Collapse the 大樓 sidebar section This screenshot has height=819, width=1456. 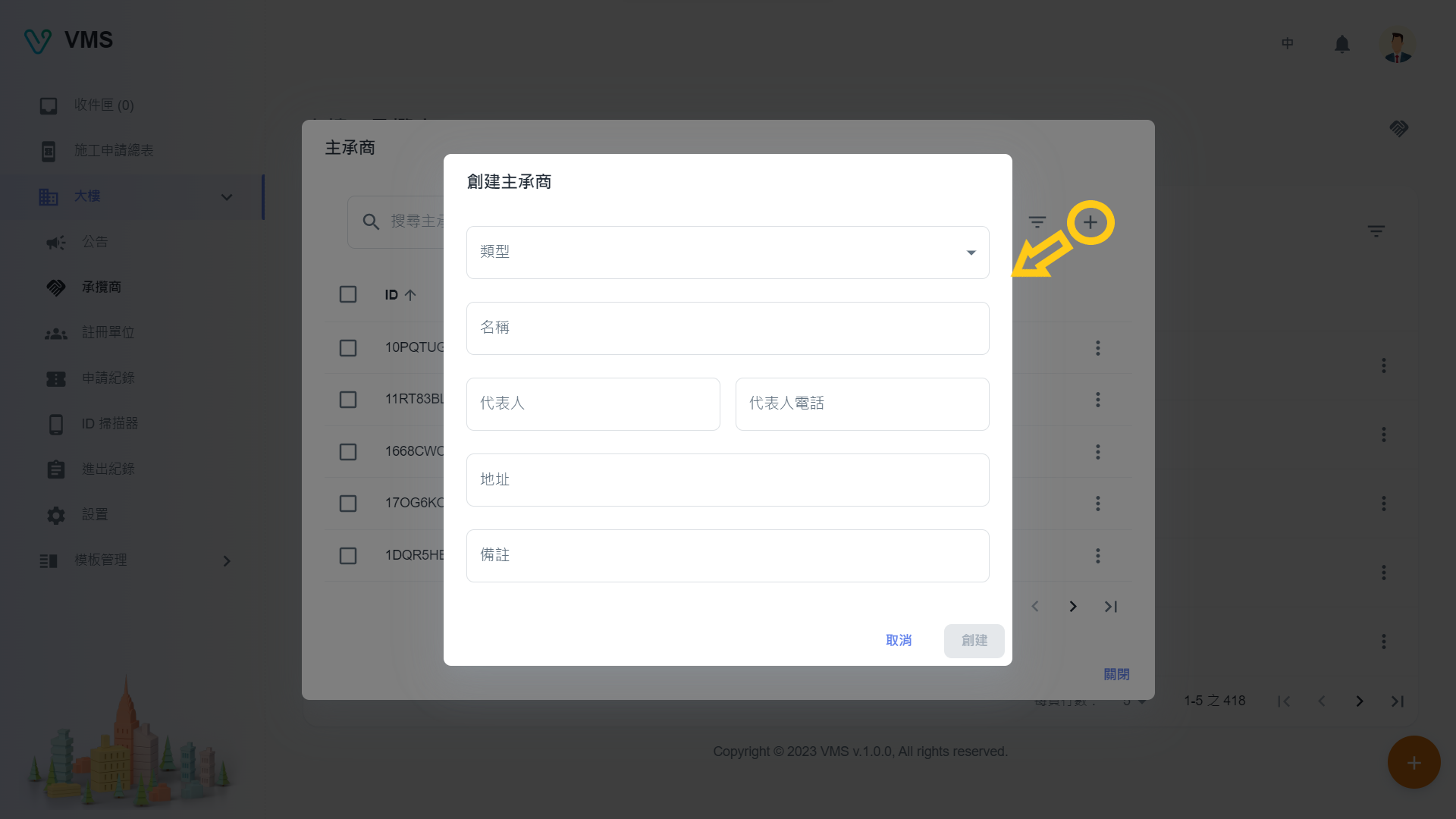click(x=226, y=197)
